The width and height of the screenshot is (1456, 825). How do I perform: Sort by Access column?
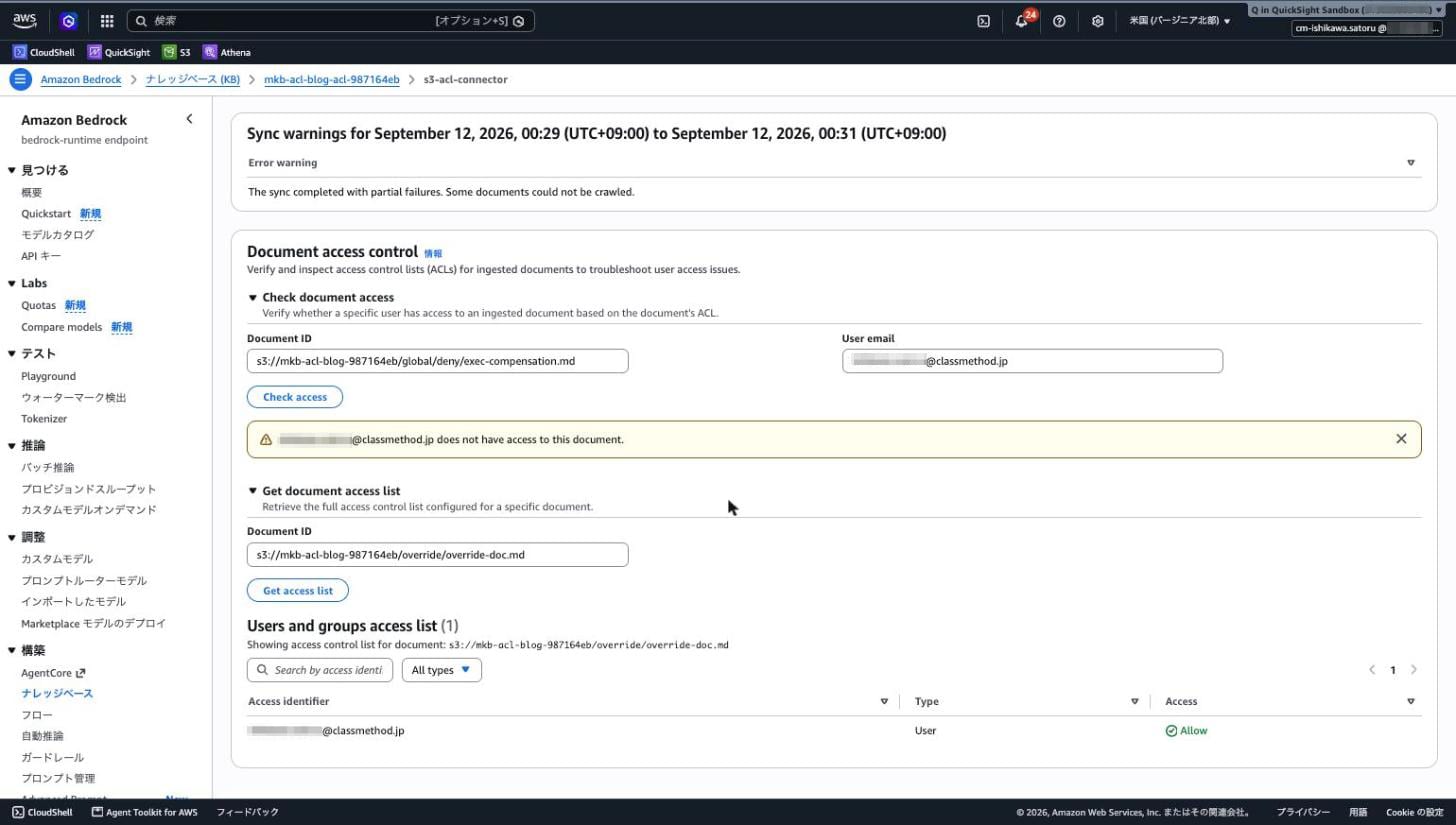1411,701
